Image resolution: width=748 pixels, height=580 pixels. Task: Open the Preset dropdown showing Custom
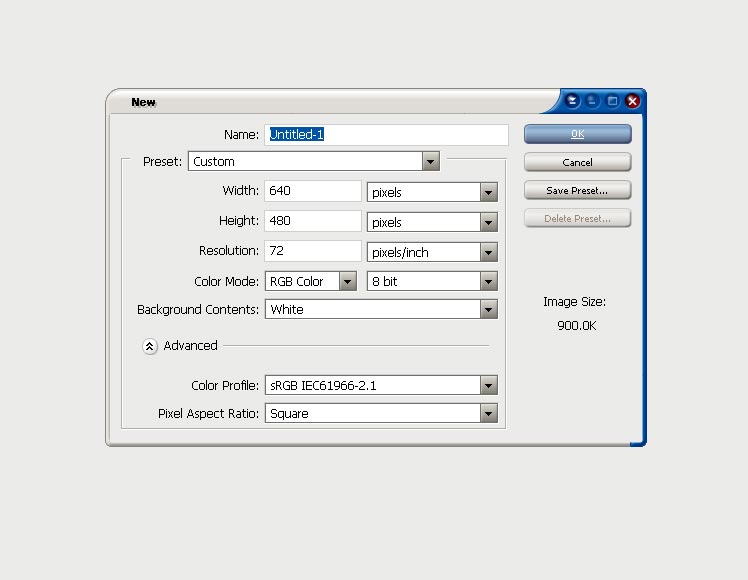[314, 161]
